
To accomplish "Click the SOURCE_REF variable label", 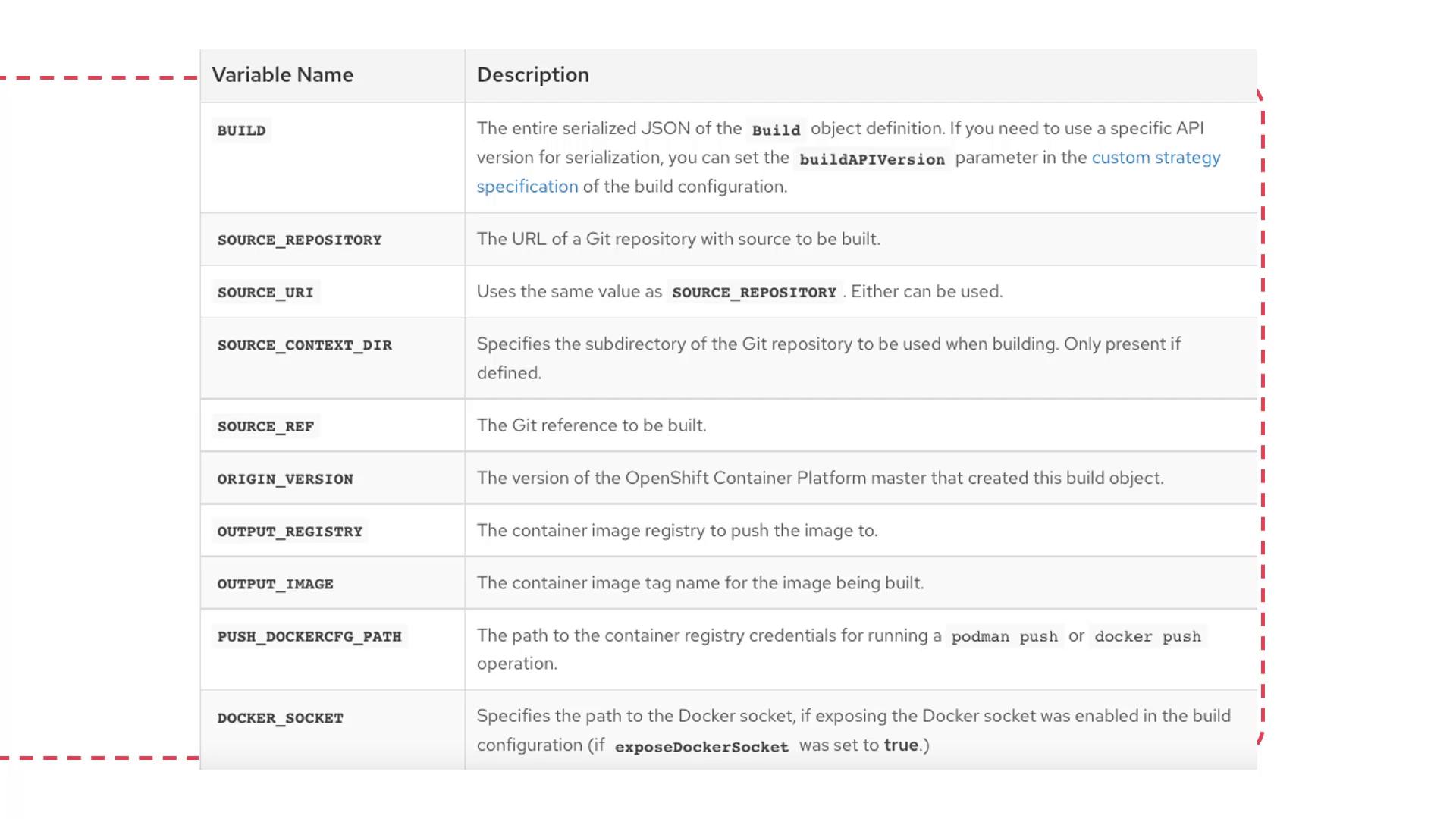I will pos(265,427).
